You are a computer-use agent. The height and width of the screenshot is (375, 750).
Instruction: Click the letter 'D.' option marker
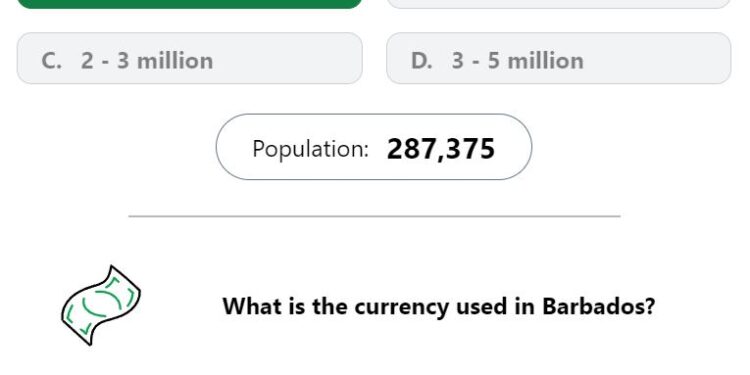tap(421, 61)
